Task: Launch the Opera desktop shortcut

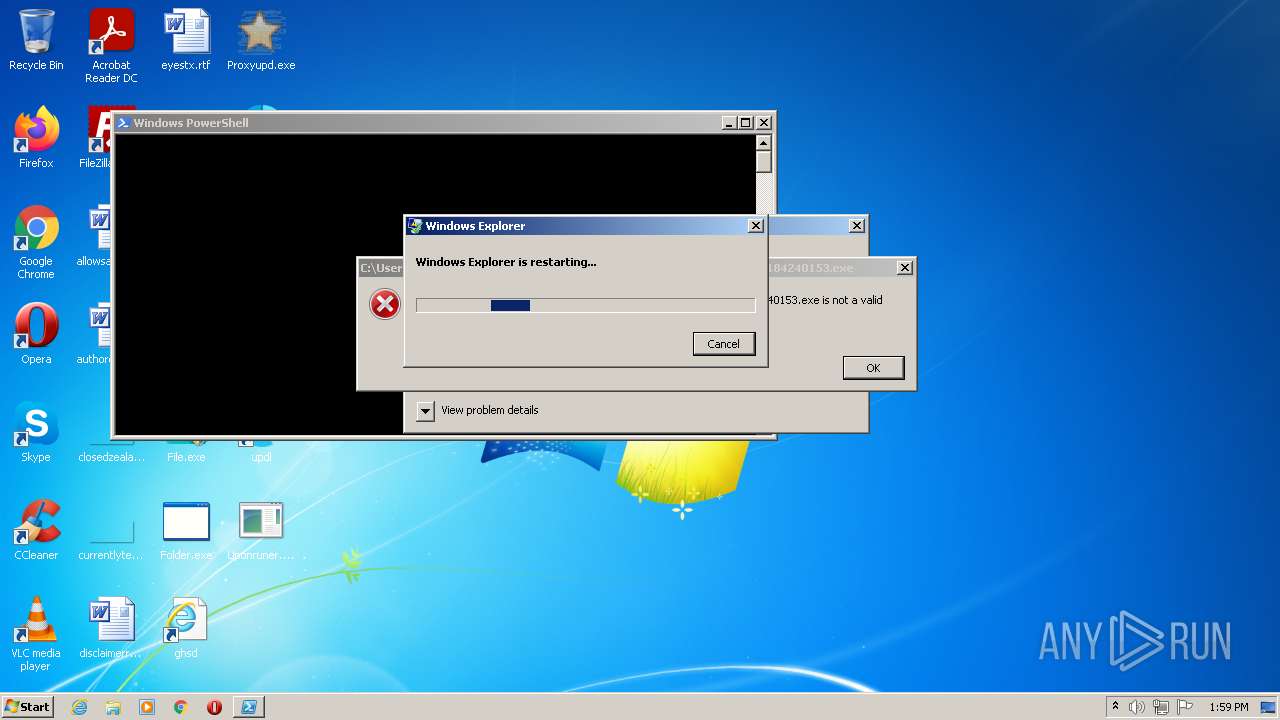Action: pos(36,334)
